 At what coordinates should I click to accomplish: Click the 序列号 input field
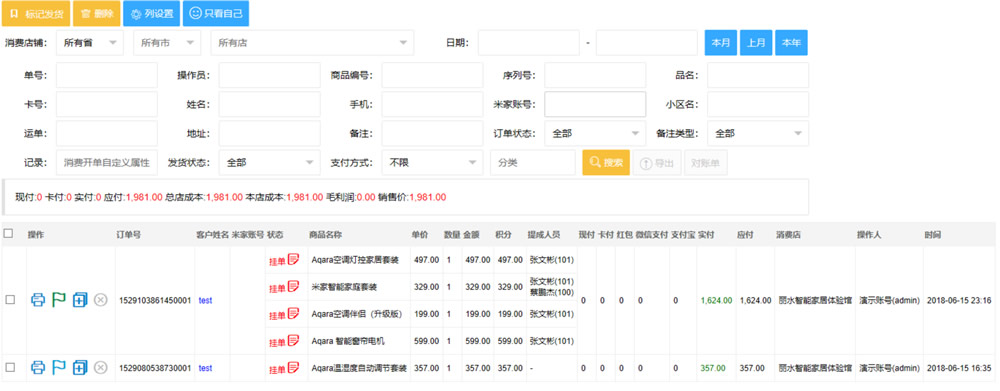click(595, 75)
